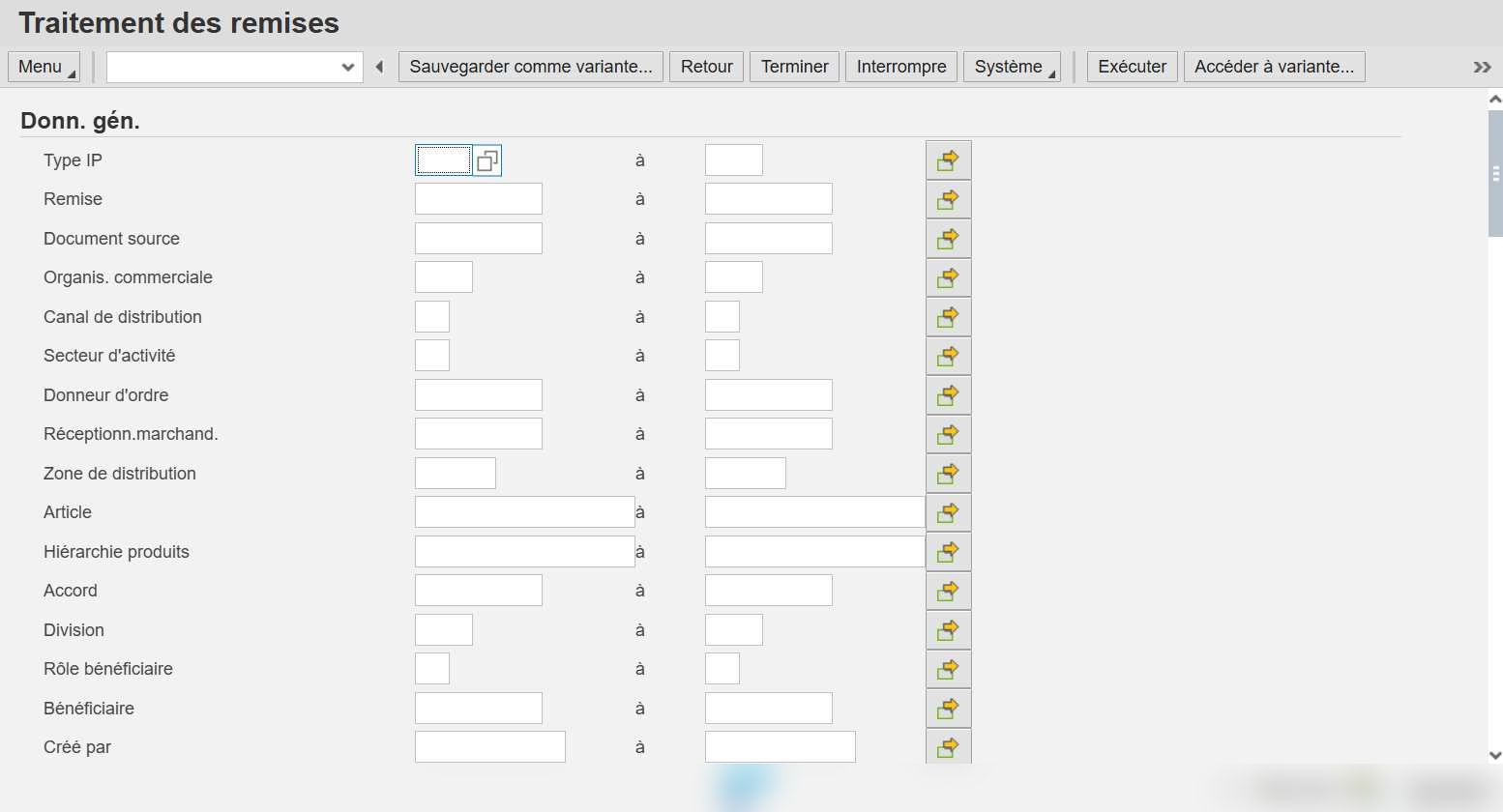Open multiple selection for Bénéficiaire row
Viewport: 1503px width, 812px height.
pyautogui.click(x=948, y=709)
